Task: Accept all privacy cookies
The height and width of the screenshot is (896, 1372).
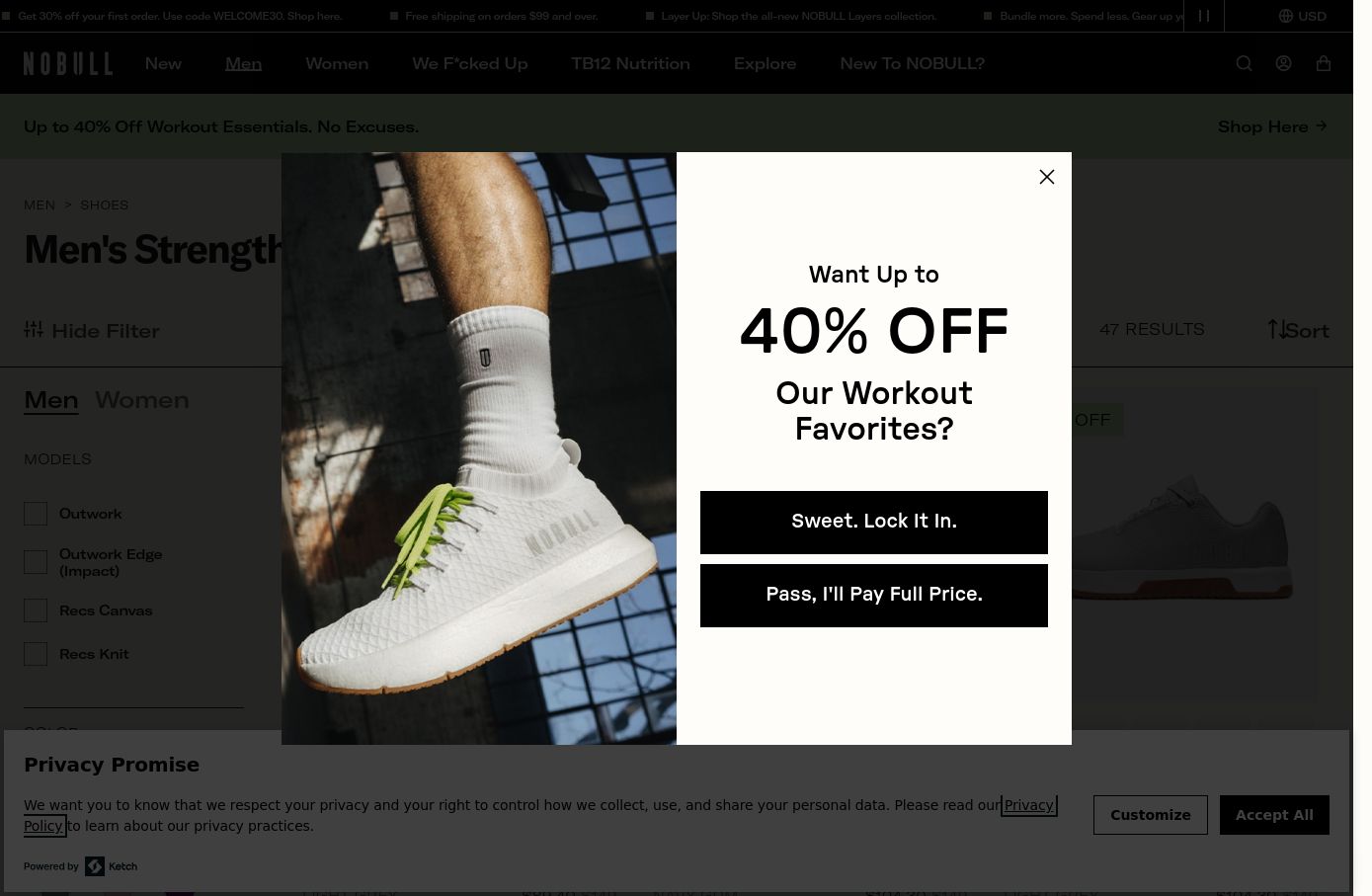Action: point(1274,815)
